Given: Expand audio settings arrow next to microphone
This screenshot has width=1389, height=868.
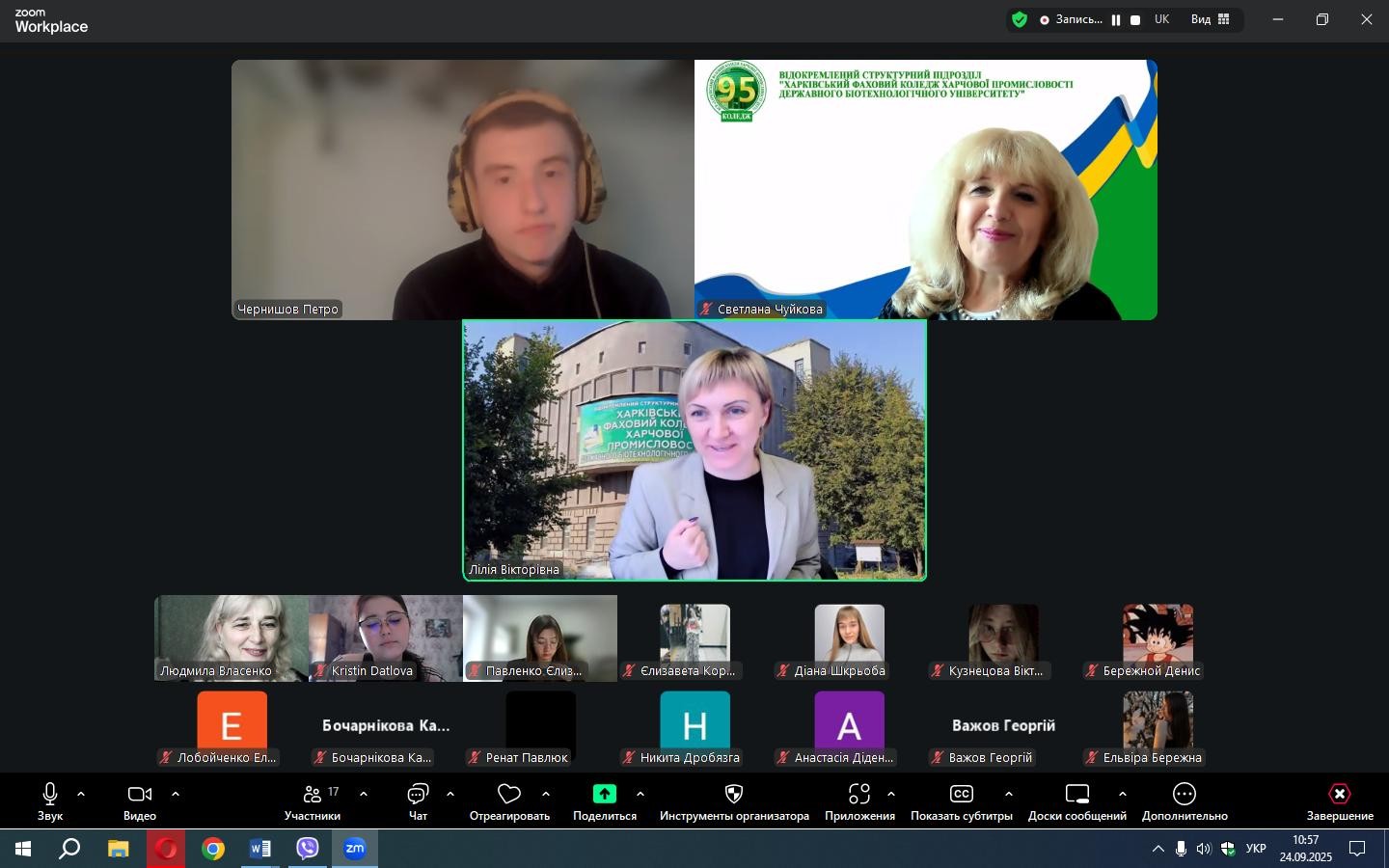Looking at the screenshot, I should [x=81, y=794].
